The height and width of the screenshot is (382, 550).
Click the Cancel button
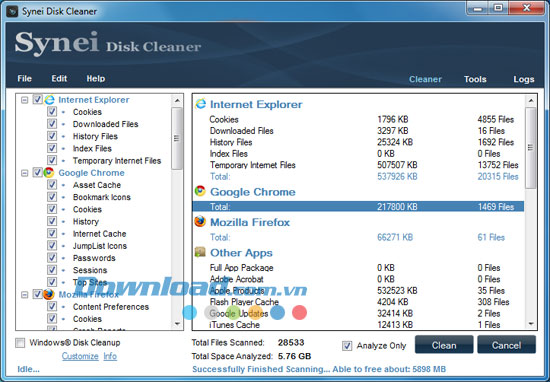(506, 345)
